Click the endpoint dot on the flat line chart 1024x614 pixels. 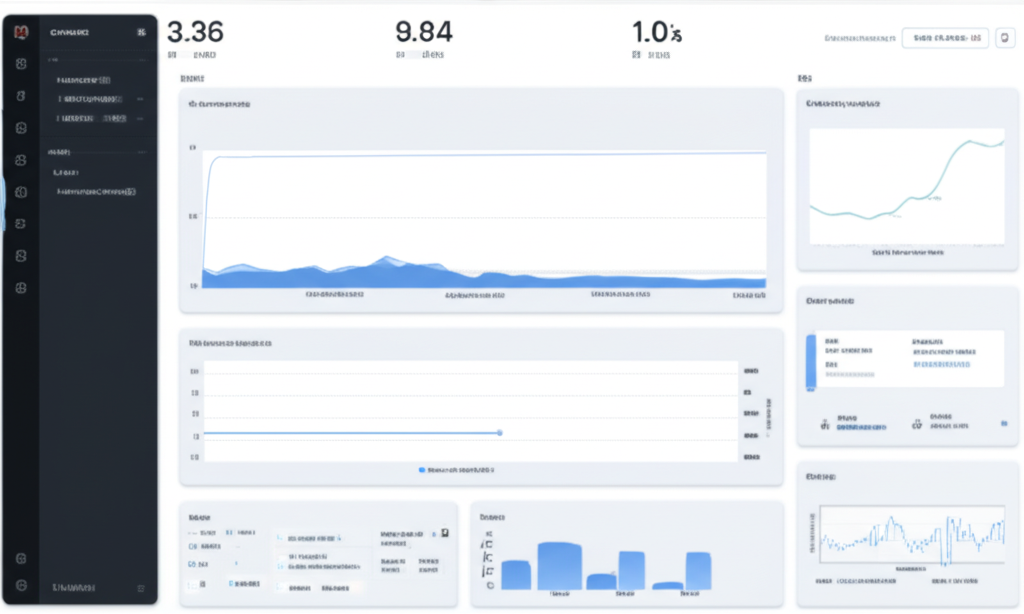click(500, 432)
